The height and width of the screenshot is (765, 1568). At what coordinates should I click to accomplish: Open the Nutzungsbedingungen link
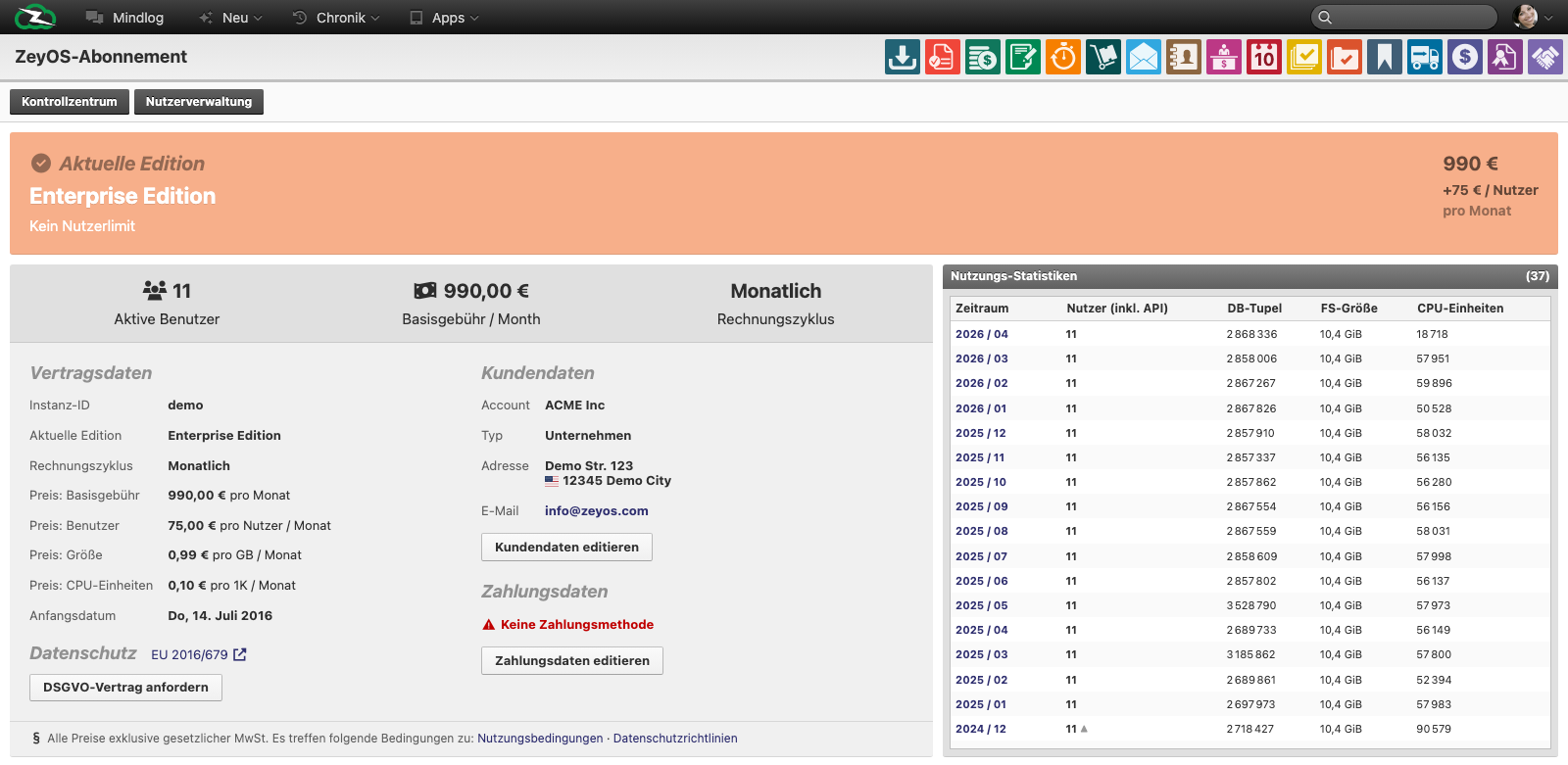(540, 739)
